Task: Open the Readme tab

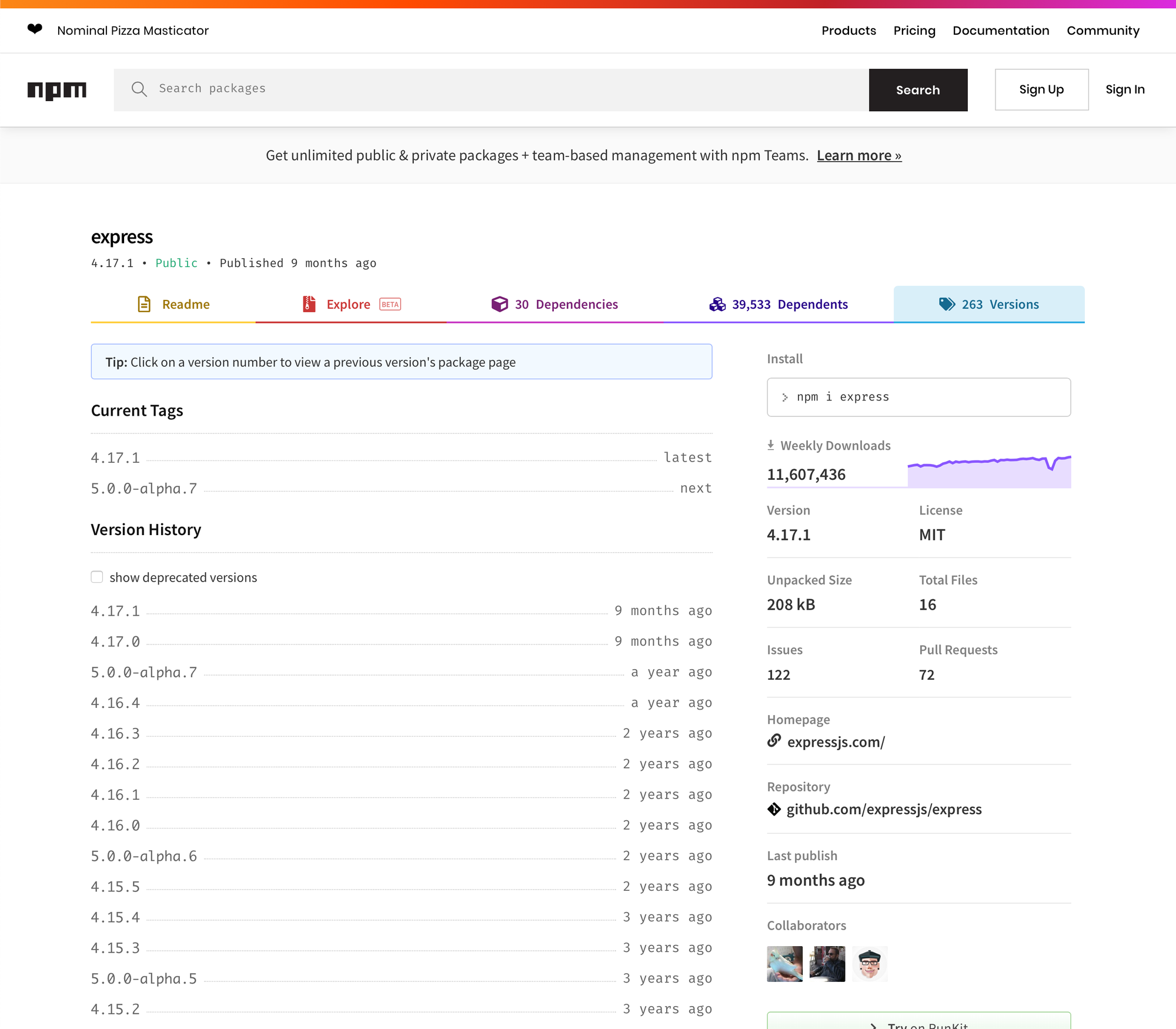Action: tap(173, 304)
